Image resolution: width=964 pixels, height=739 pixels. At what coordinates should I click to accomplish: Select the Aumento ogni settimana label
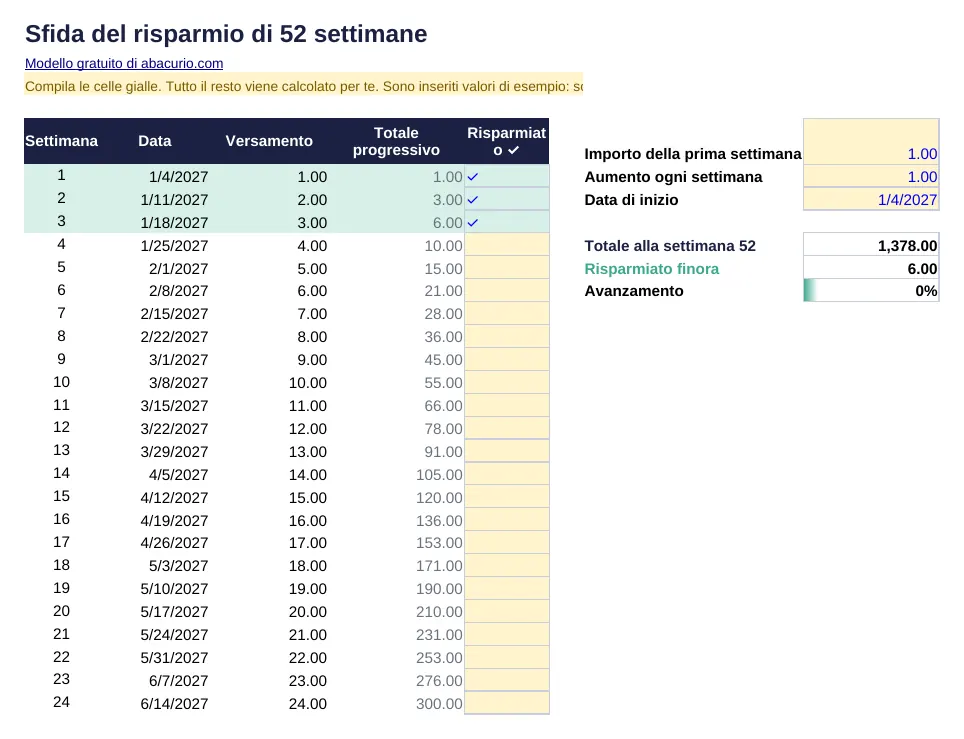pyautogui.click(x=673, y=177)
